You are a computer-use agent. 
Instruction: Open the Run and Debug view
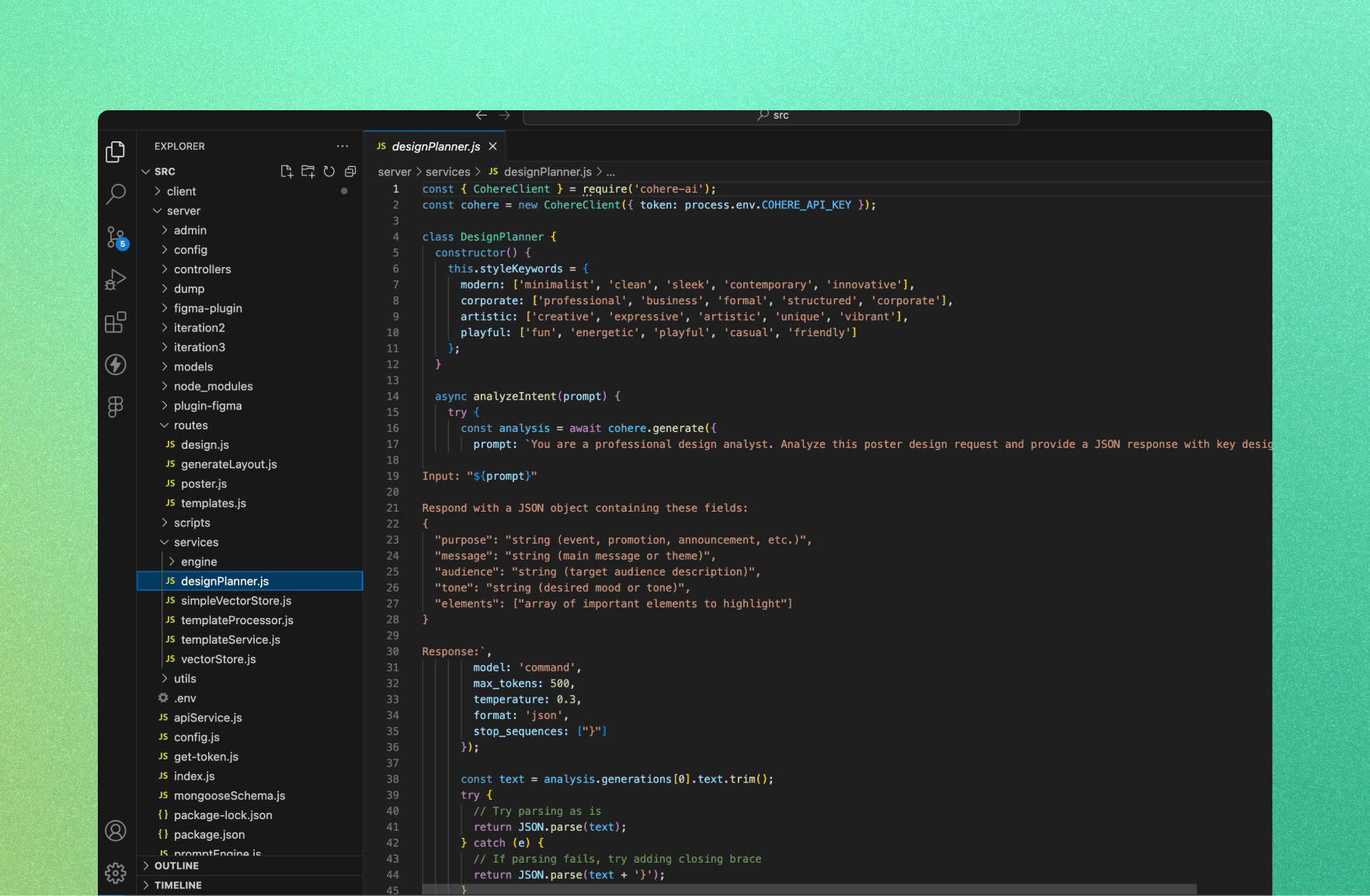[116, 279]
